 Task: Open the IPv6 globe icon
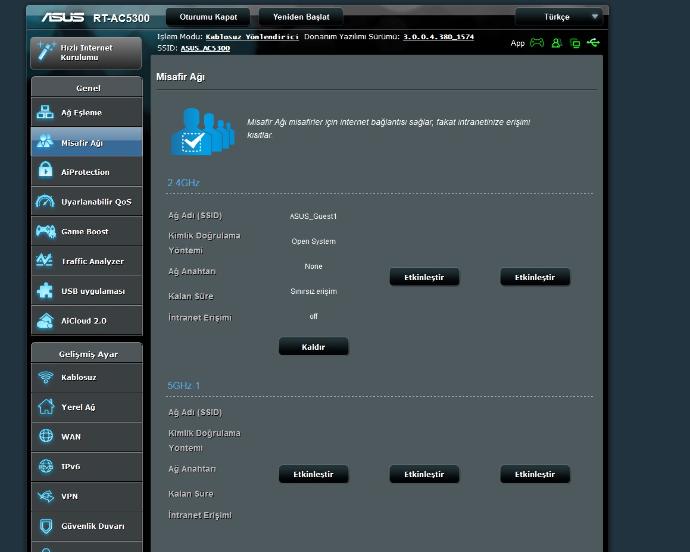46,466
